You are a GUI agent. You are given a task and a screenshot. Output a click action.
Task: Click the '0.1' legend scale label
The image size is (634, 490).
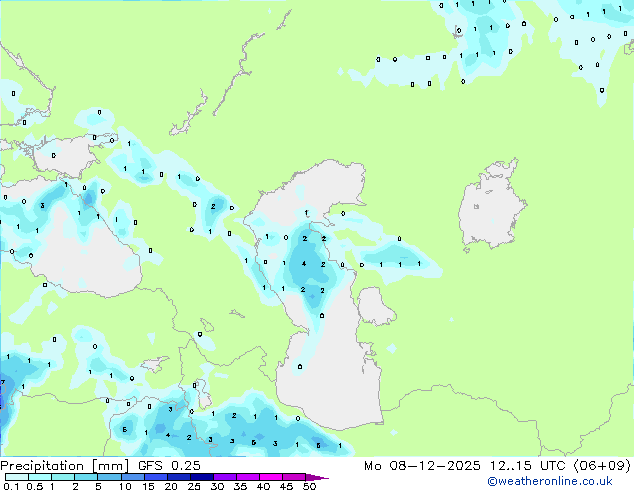pos(11,486)
